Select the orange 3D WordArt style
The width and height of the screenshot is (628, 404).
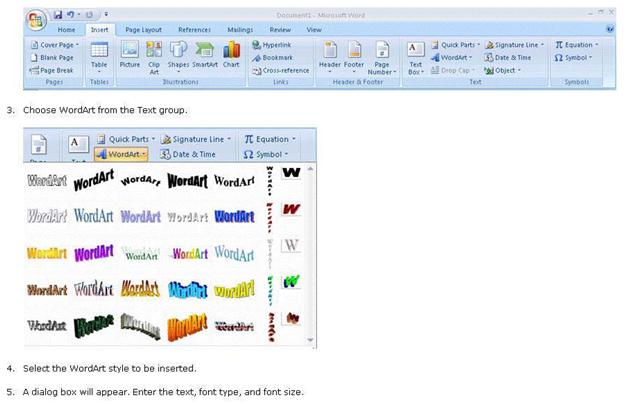(x=187, y=327)
